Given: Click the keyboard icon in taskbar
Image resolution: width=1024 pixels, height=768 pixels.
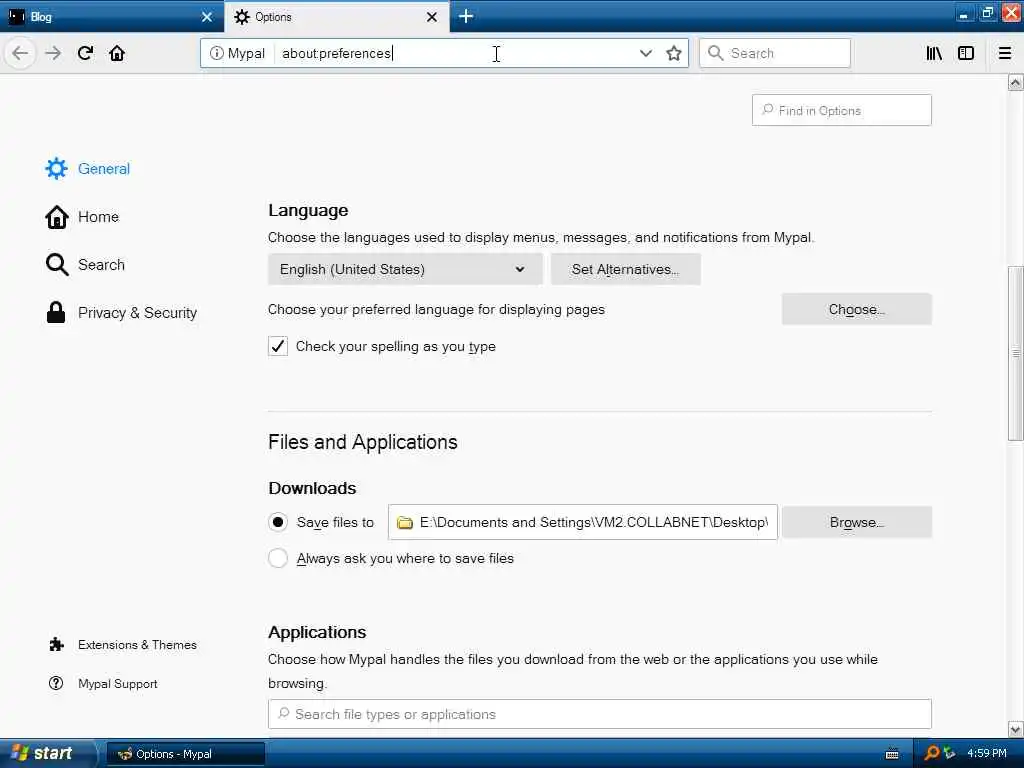Looking at the screenshot, I should [x=892, y=754].
